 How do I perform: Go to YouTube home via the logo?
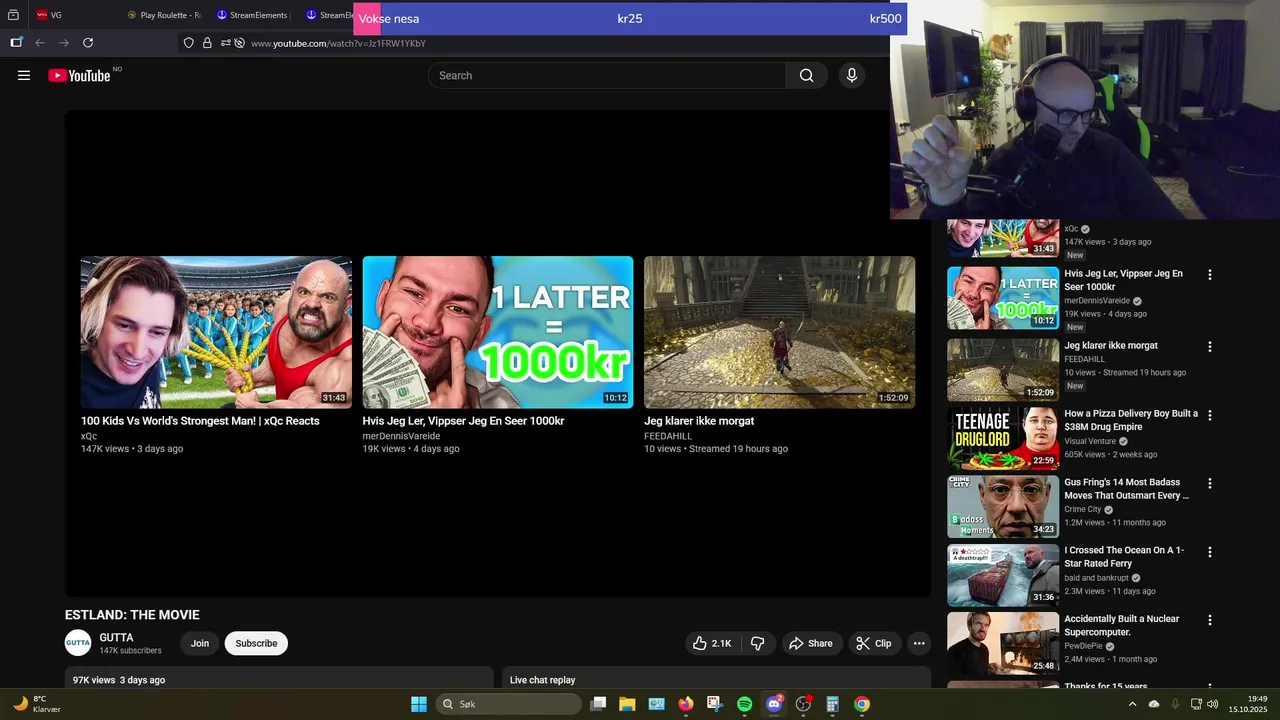click(x=79, y=75)
